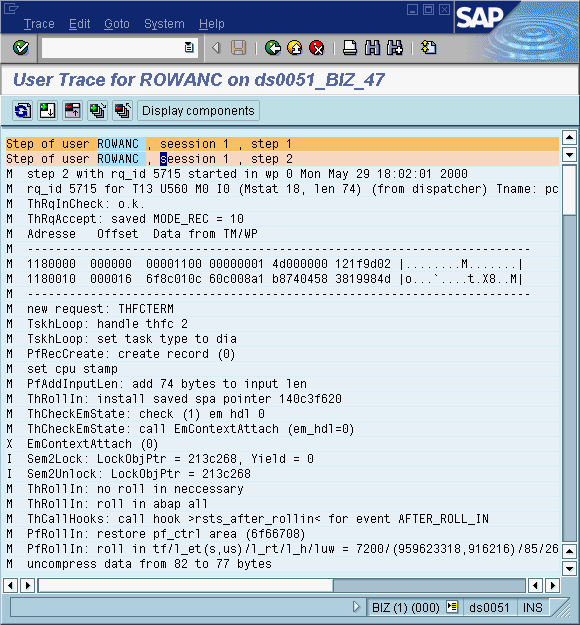Screen dimensions: 580x625
Task: Click the 'set cpu stamp' trace line
Action: point(73,369)
